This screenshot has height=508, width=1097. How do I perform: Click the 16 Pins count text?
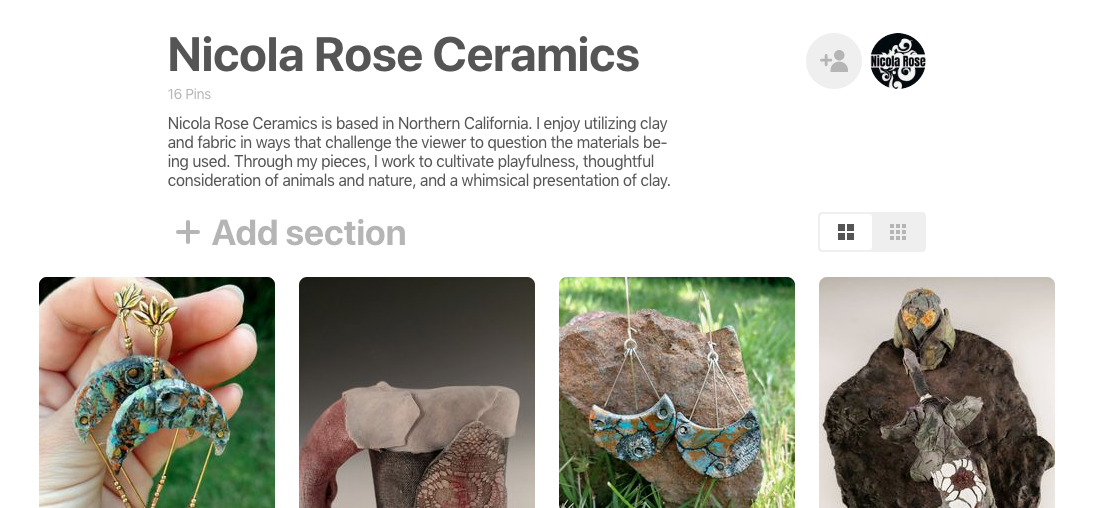[189, 94]
